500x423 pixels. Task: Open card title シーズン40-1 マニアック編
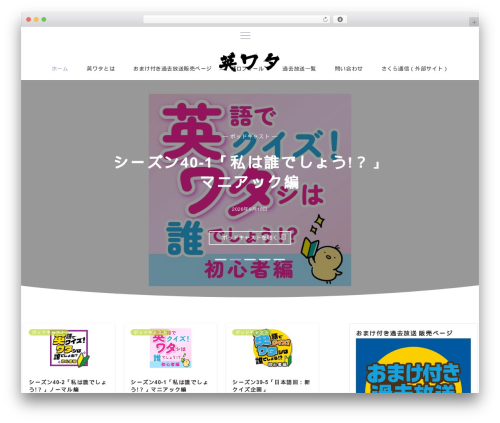coord(169,386)
